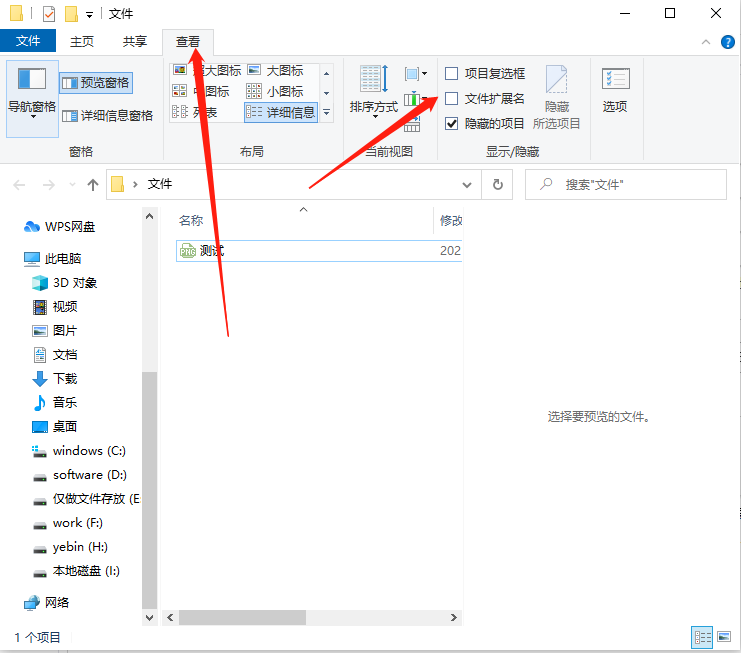
Task: Open 3D 对象 folder in sidebar
Action: pyautogui.click(x=64, y=283)
